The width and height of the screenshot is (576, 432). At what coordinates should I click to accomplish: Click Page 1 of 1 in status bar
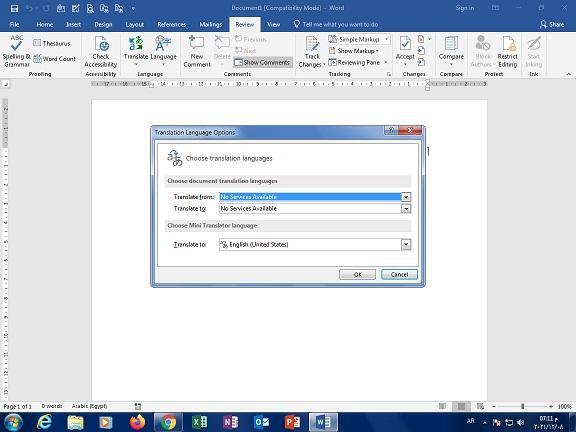pos(18,406)
